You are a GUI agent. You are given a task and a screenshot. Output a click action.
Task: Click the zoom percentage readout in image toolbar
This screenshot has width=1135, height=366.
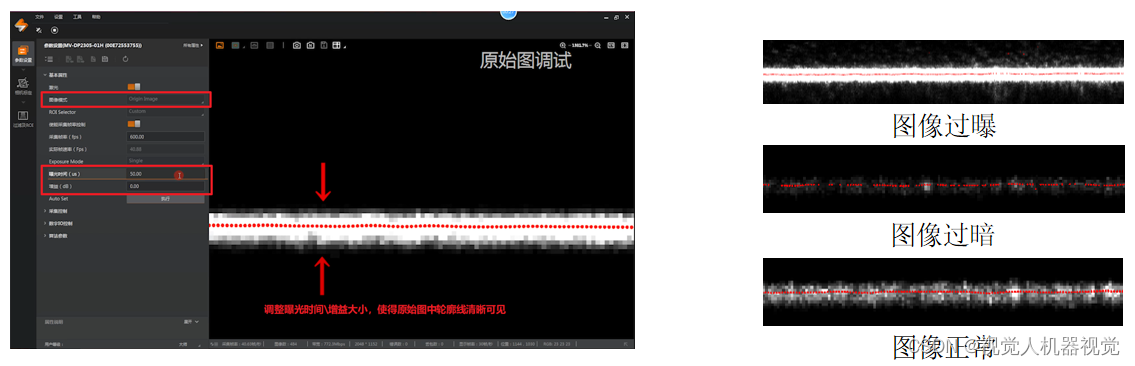[x=580, y=45]
